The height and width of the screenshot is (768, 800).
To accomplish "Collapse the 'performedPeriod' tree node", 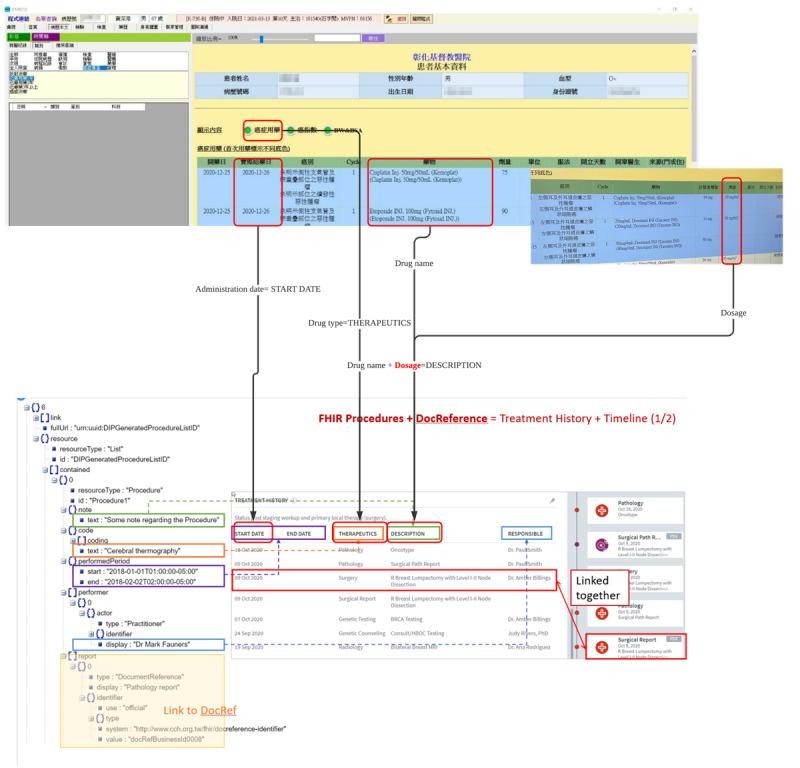I will (61, 561).
